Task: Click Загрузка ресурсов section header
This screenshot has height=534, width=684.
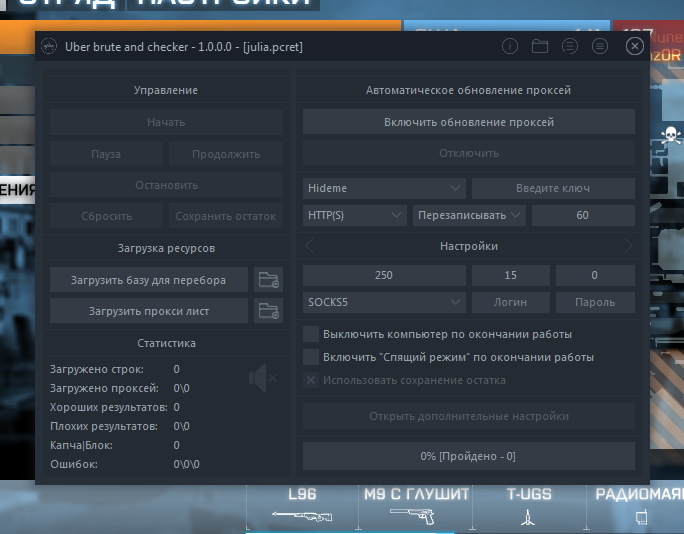Action: click(166, 248)
